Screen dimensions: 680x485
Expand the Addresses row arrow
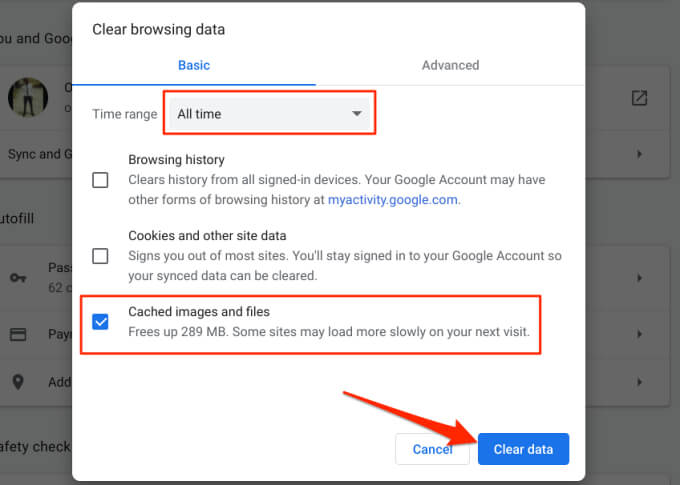[x=639, y=383]
